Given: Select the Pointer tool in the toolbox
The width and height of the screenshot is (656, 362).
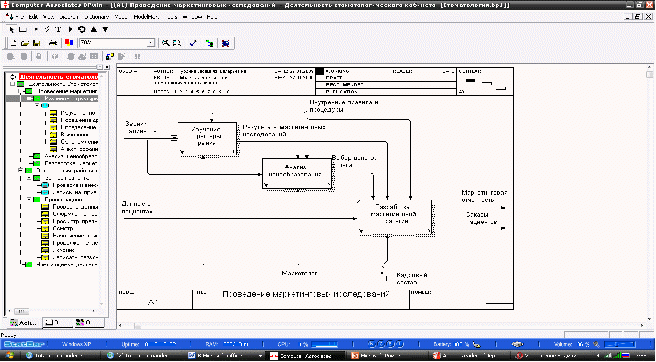Looking at the screenshot, I should 11,30.
